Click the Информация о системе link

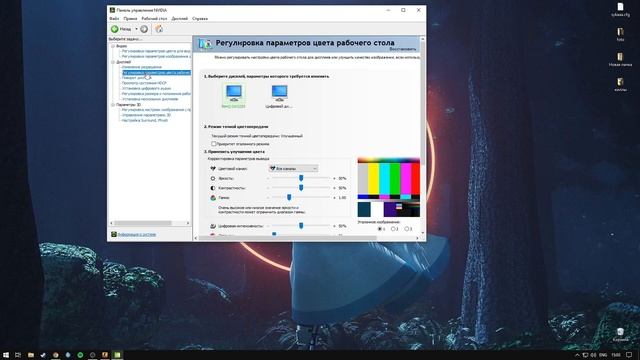coord(137,235)
